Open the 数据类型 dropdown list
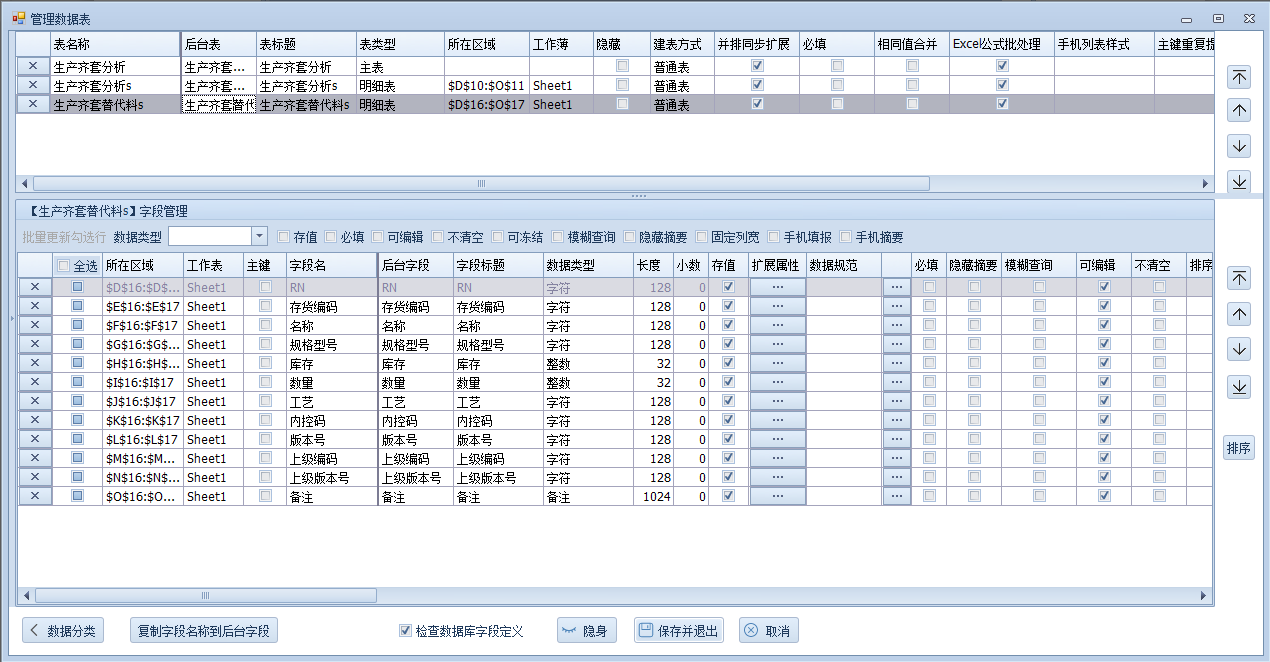This screenshot has height=662, width=1270. [259, 236]
